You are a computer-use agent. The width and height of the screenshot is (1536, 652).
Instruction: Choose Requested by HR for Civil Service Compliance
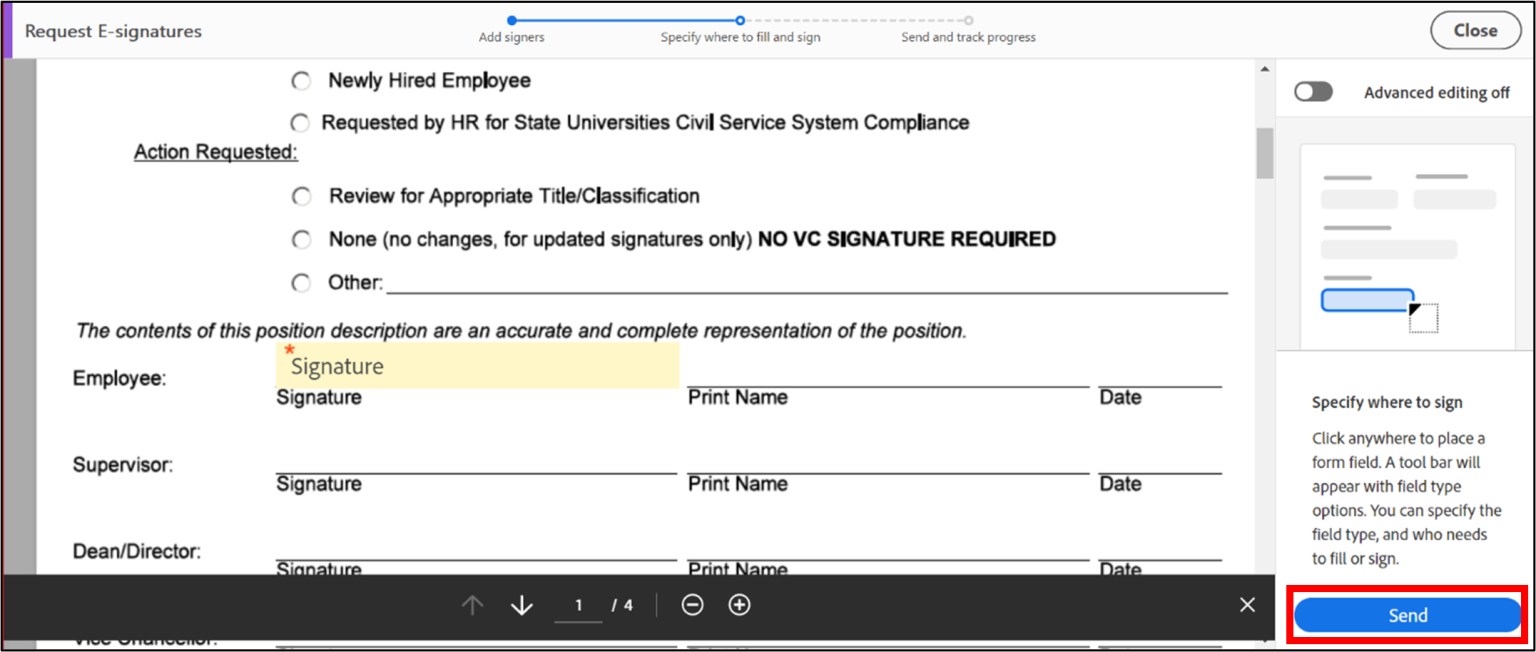pyautogui.click(x=300, y=122)
